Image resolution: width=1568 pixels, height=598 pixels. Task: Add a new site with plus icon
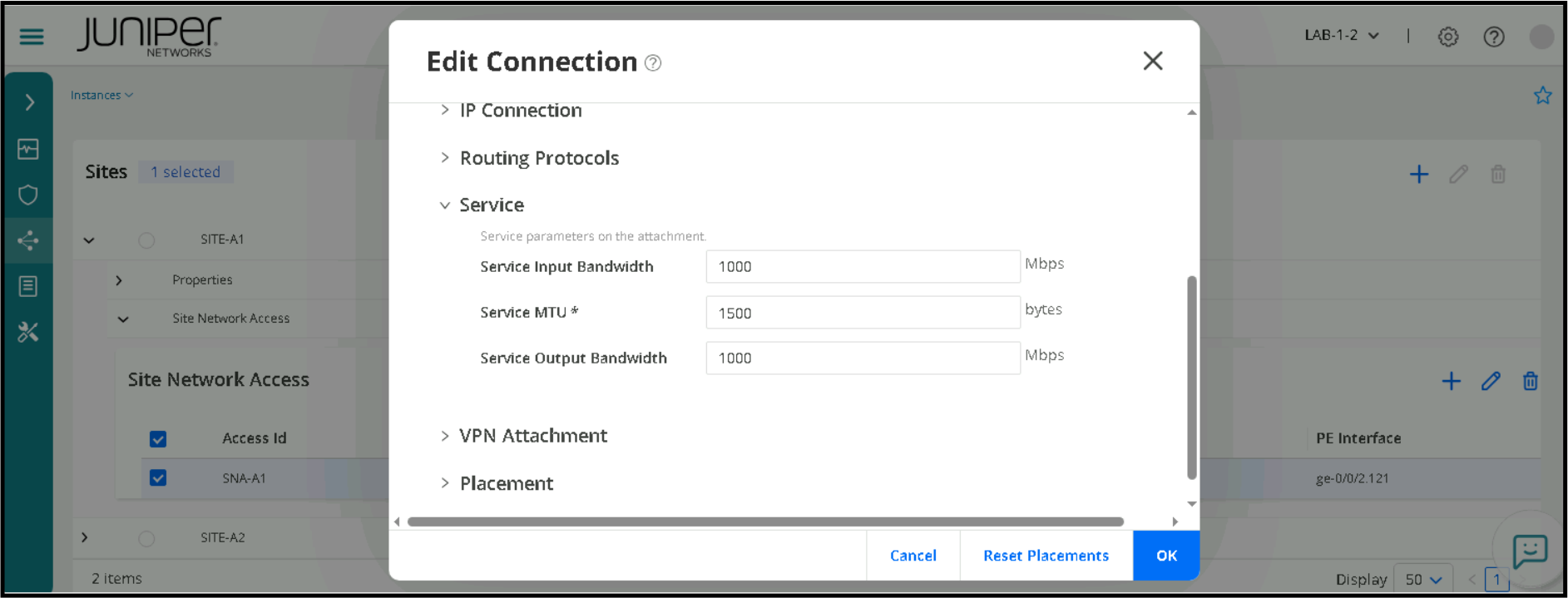coord(1419,174)
